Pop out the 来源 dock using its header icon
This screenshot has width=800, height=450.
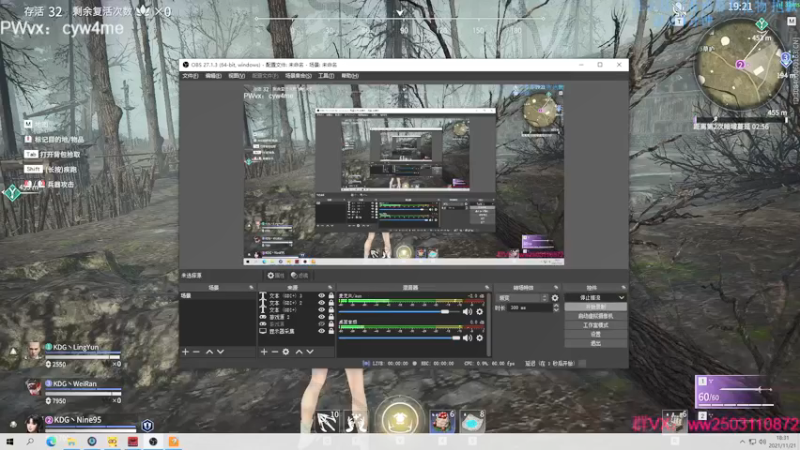(330, 288)
